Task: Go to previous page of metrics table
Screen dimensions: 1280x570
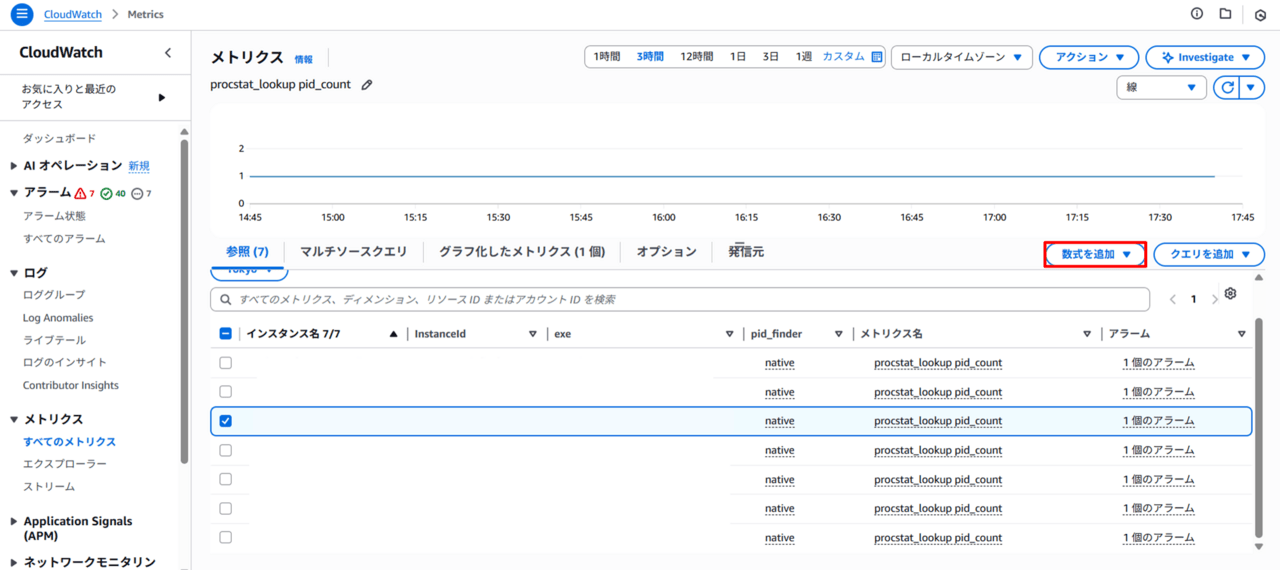Action: (1174, 299)
